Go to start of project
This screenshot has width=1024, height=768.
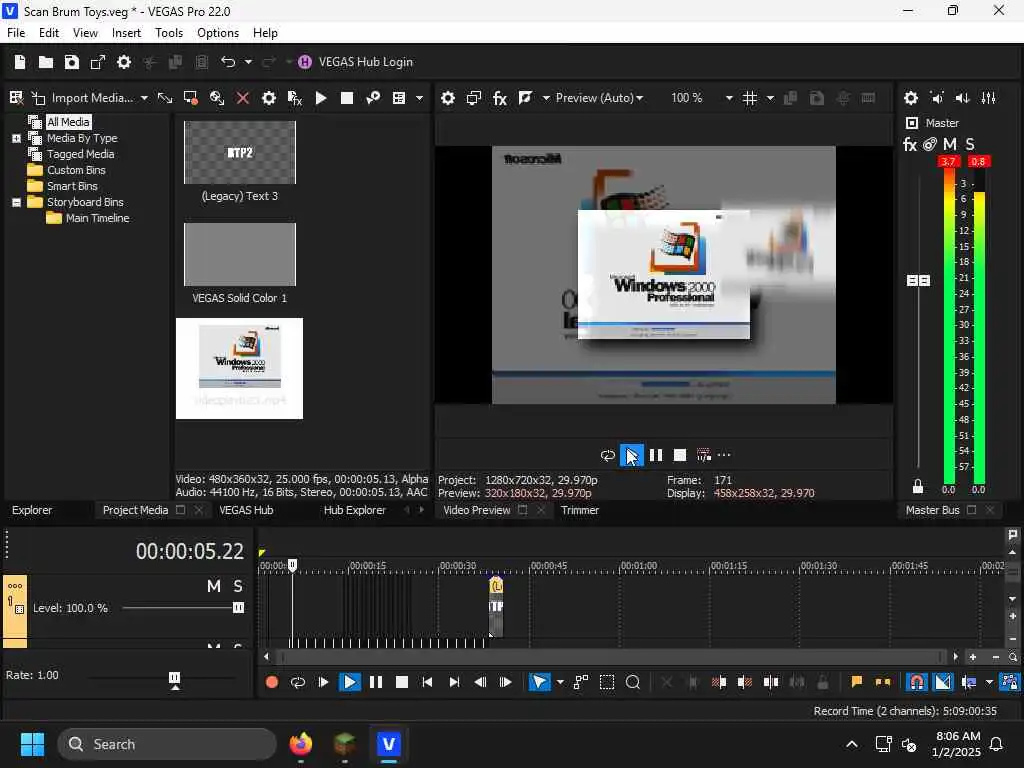point(427,682)
